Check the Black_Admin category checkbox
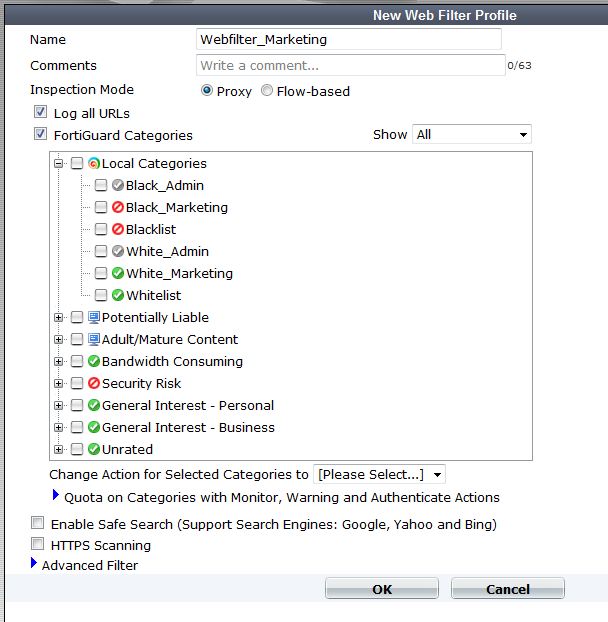 [x=101, y=185]
